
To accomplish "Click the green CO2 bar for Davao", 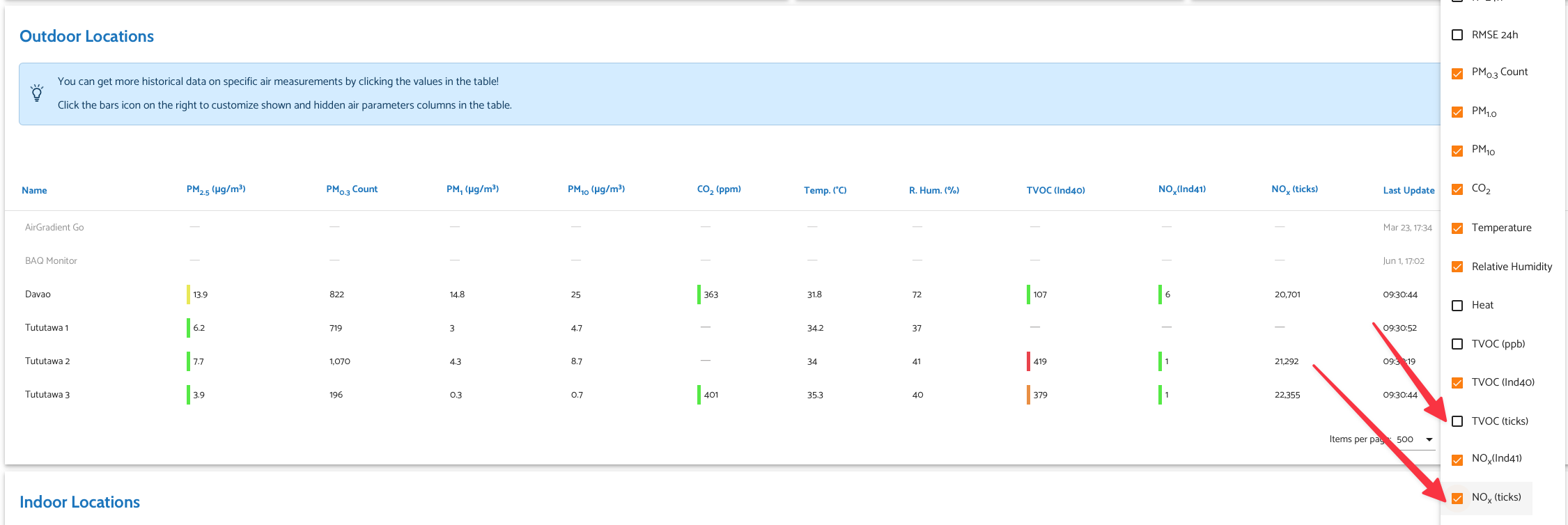I will (x=699, y=295).
